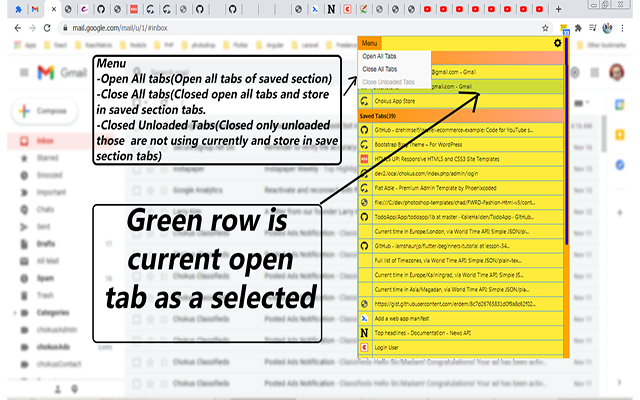
Task: Open the Google Tasks side panel icon
Action: tap(620, 165)
